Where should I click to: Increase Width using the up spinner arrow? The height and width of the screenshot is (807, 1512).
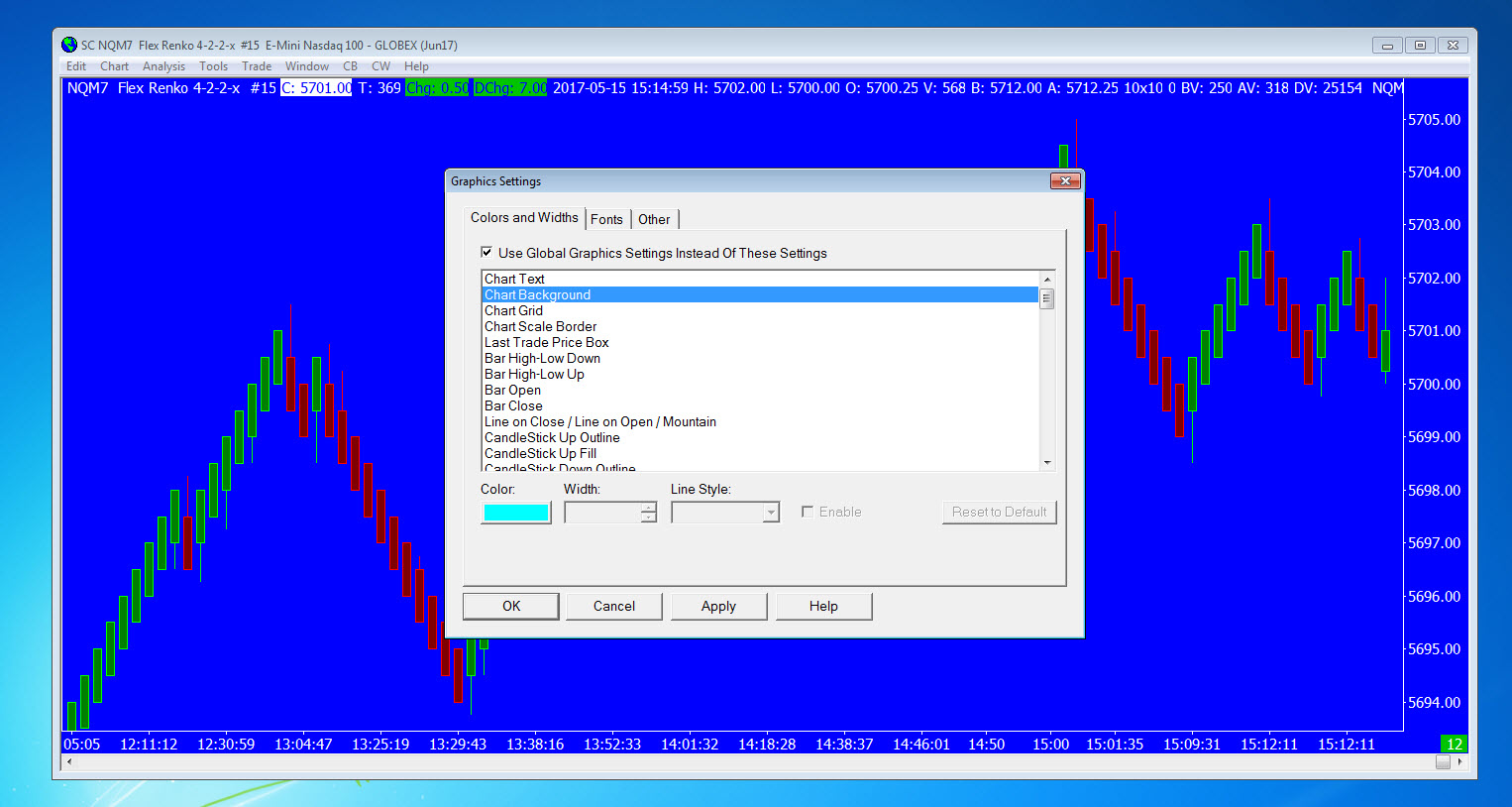(649, 507)
